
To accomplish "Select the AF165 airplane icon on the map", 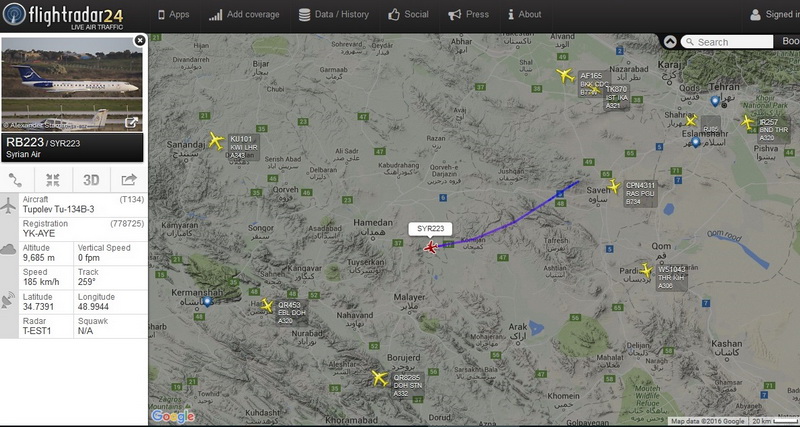I will pos(565,75).
